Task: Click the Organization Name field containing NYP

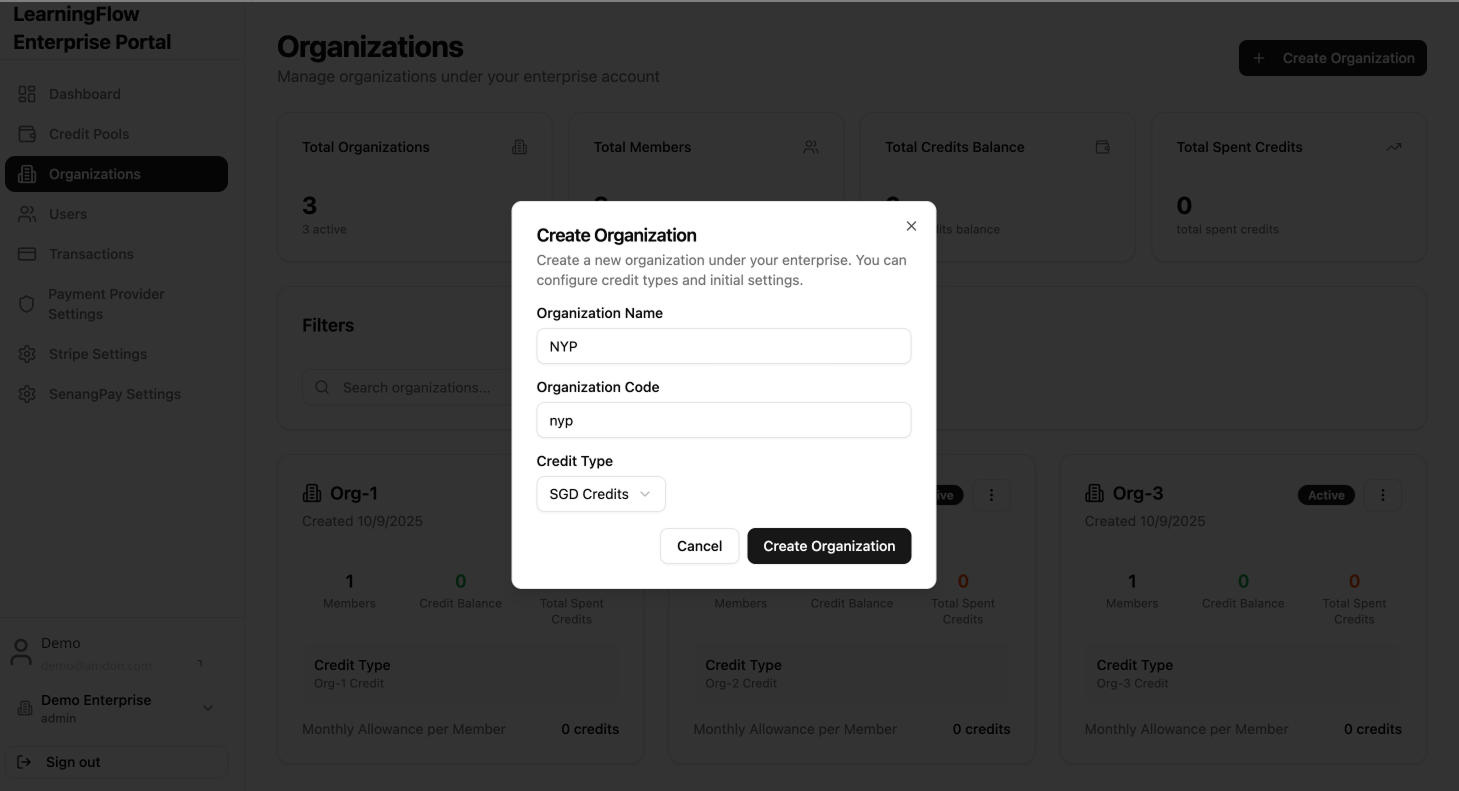Action: point(722,346)
